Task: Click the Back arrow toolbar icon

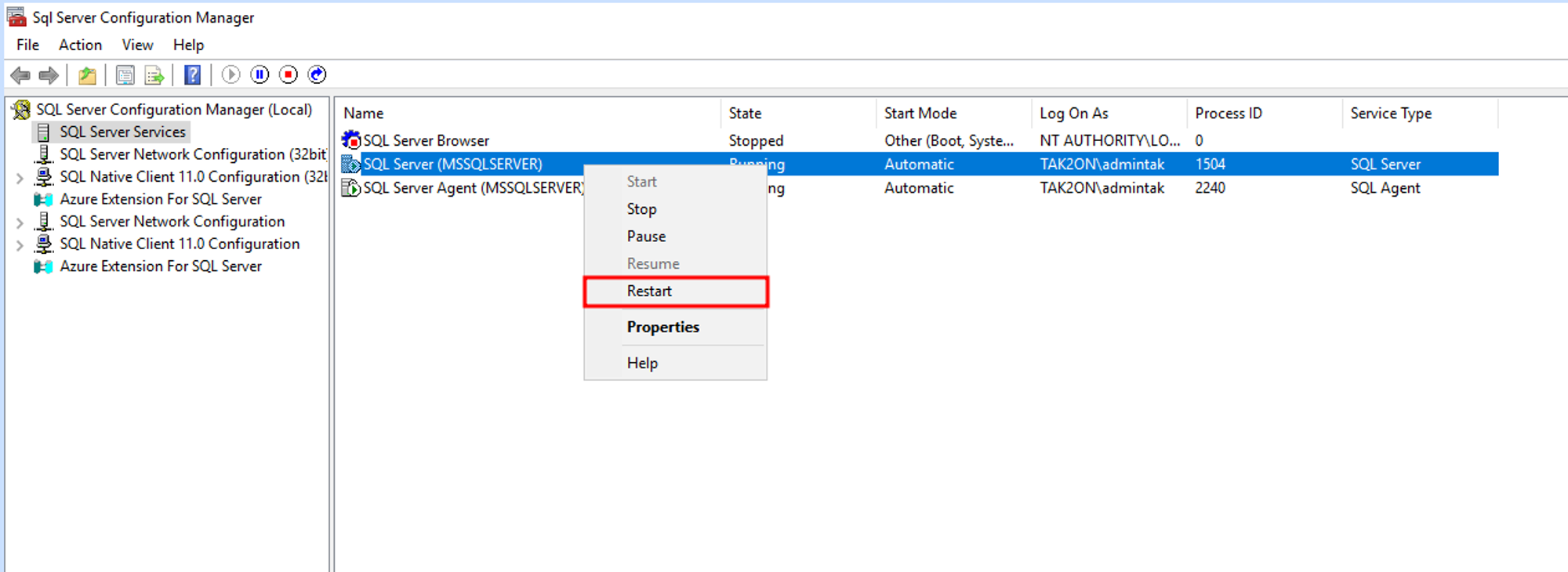Action: pos(20,75)
